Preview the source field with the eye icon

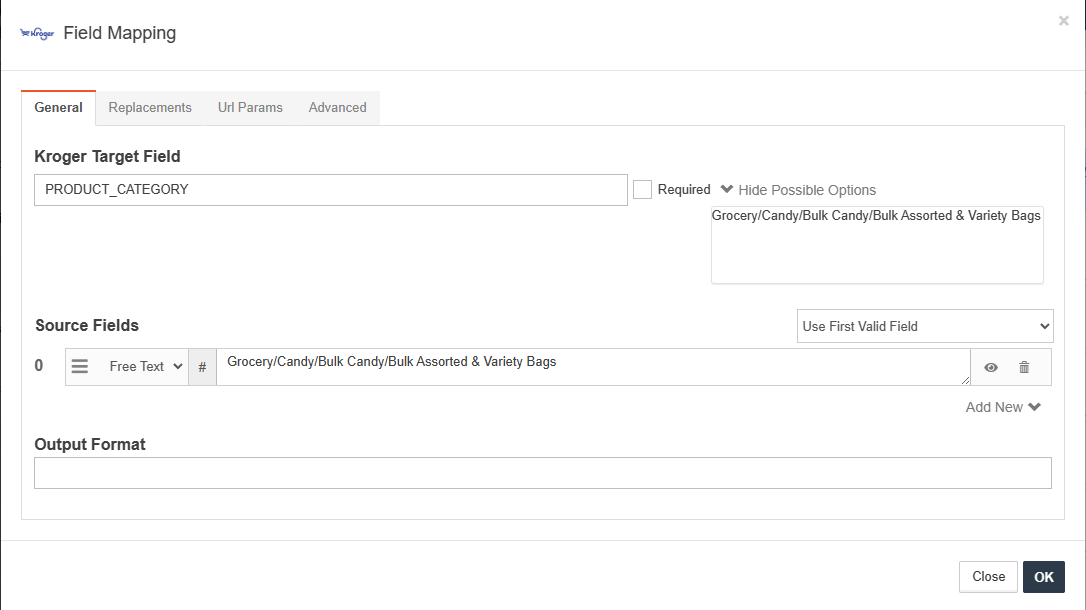point(990,367)
